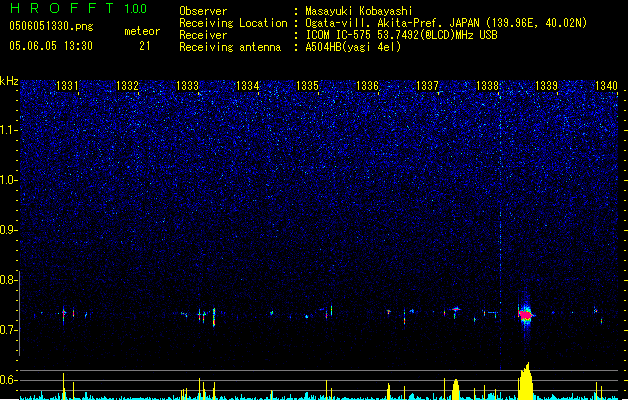Viewport: 629px width, 400px height.
Task: Click the tallest yellow power peak near 1339
Action: point(526,381)
